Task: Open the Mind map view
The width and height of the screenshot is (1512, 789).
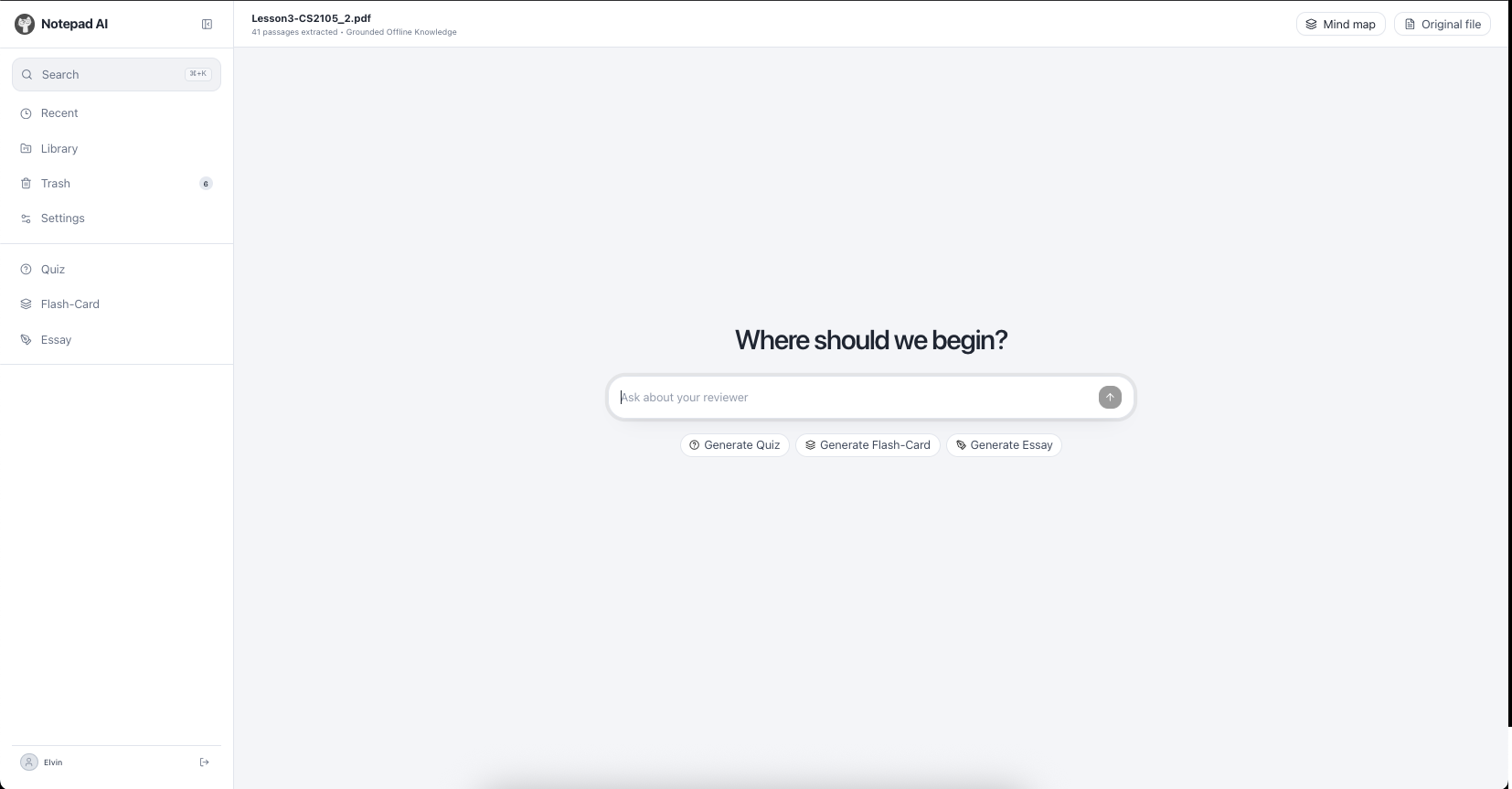Action: tap(1340, 24)
